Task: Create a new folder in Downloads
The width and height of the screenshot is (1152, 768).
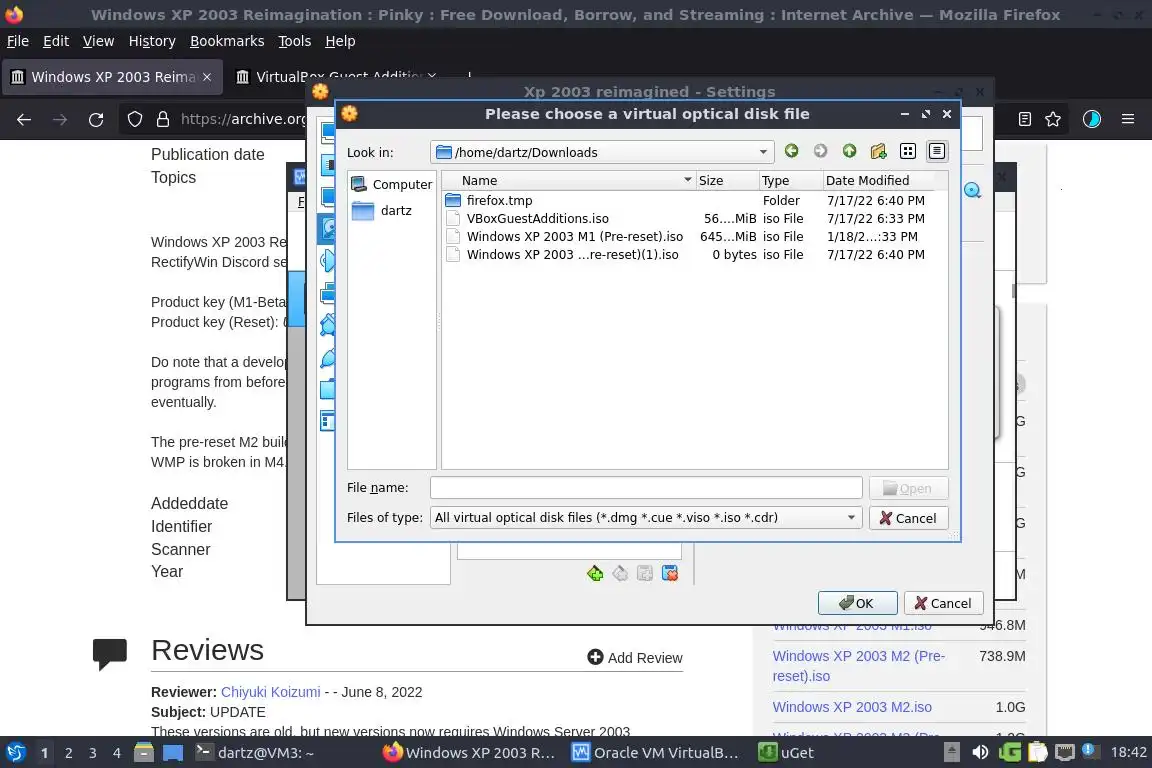Action: tap(879, 151)
